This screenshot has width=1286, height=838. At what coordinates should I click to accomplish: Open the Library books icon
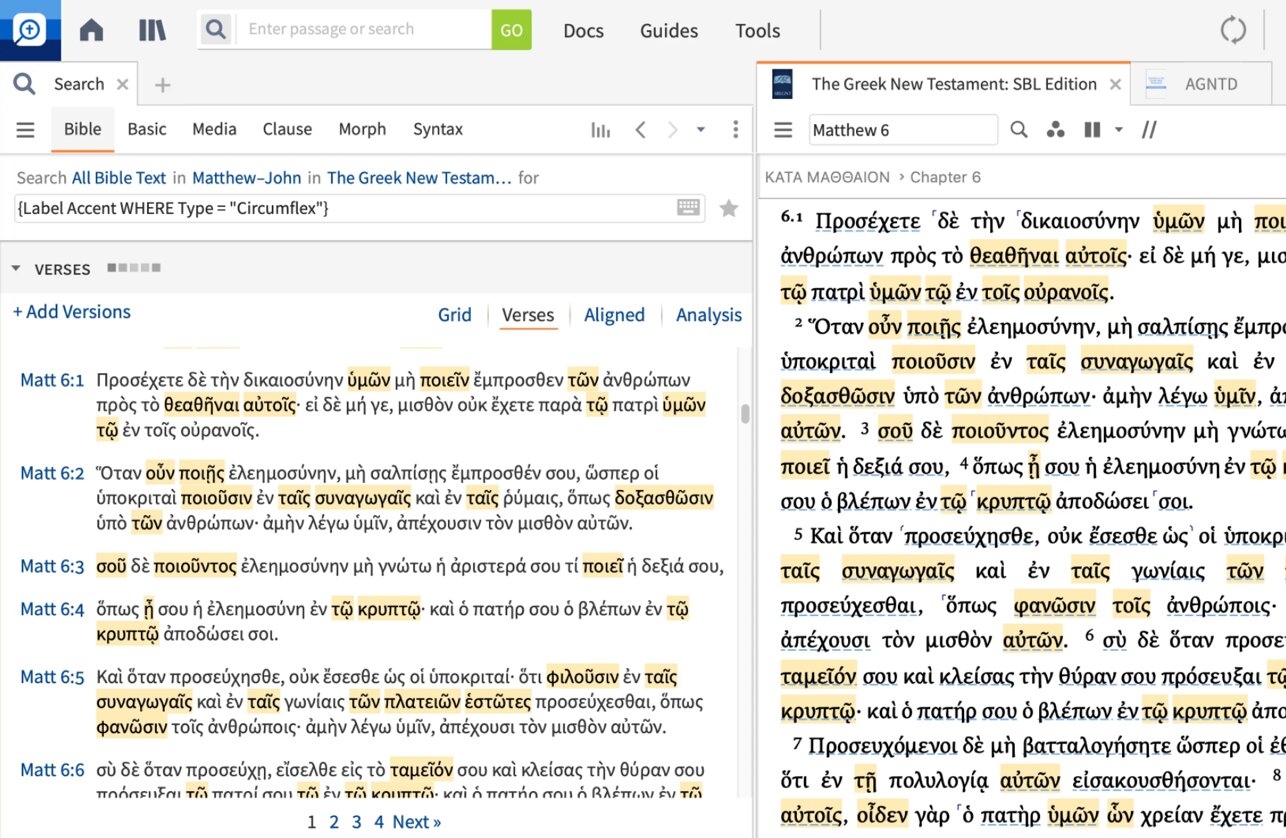(x=152, y=30)
